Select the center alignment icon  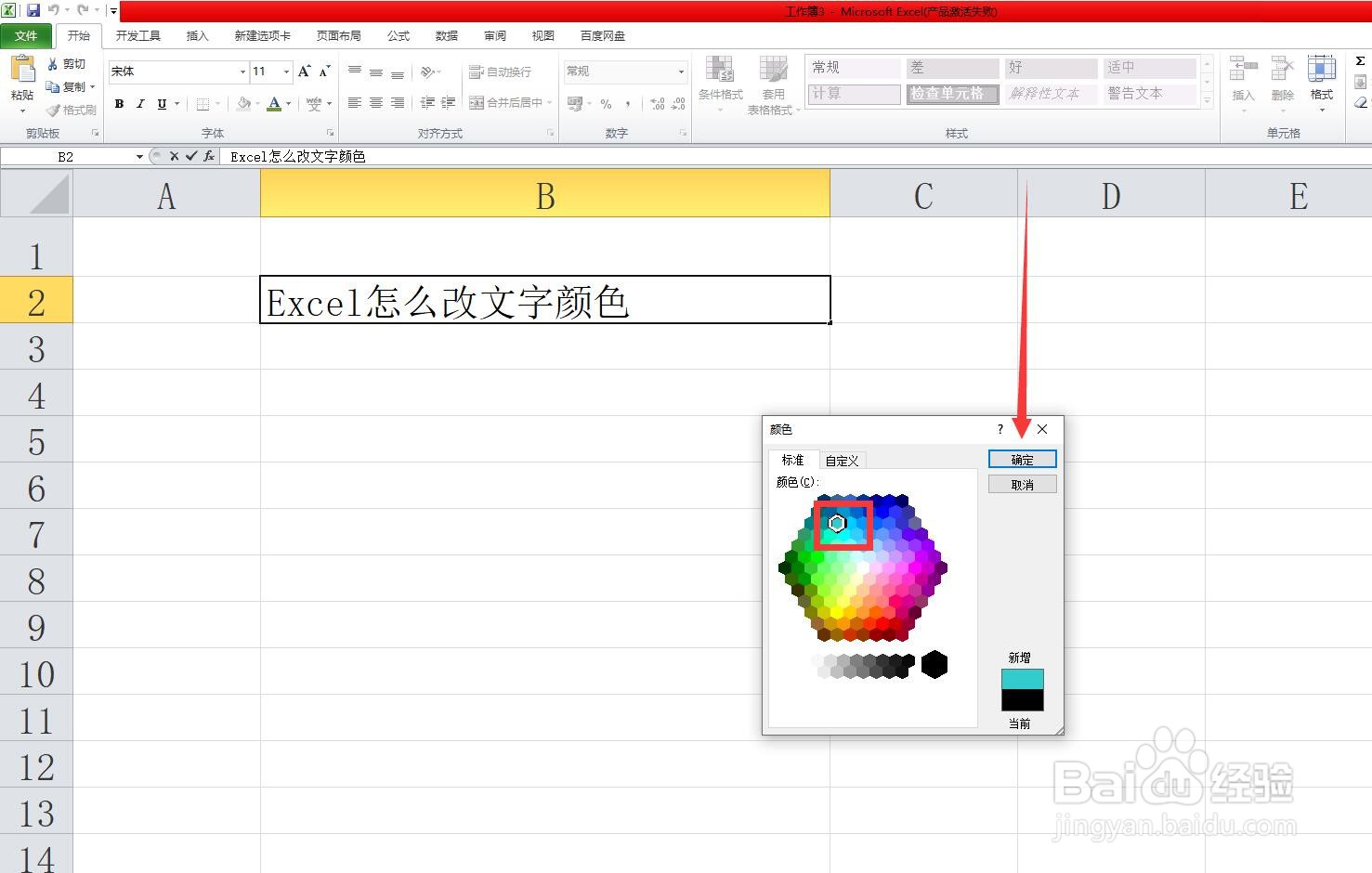[375, 103]
